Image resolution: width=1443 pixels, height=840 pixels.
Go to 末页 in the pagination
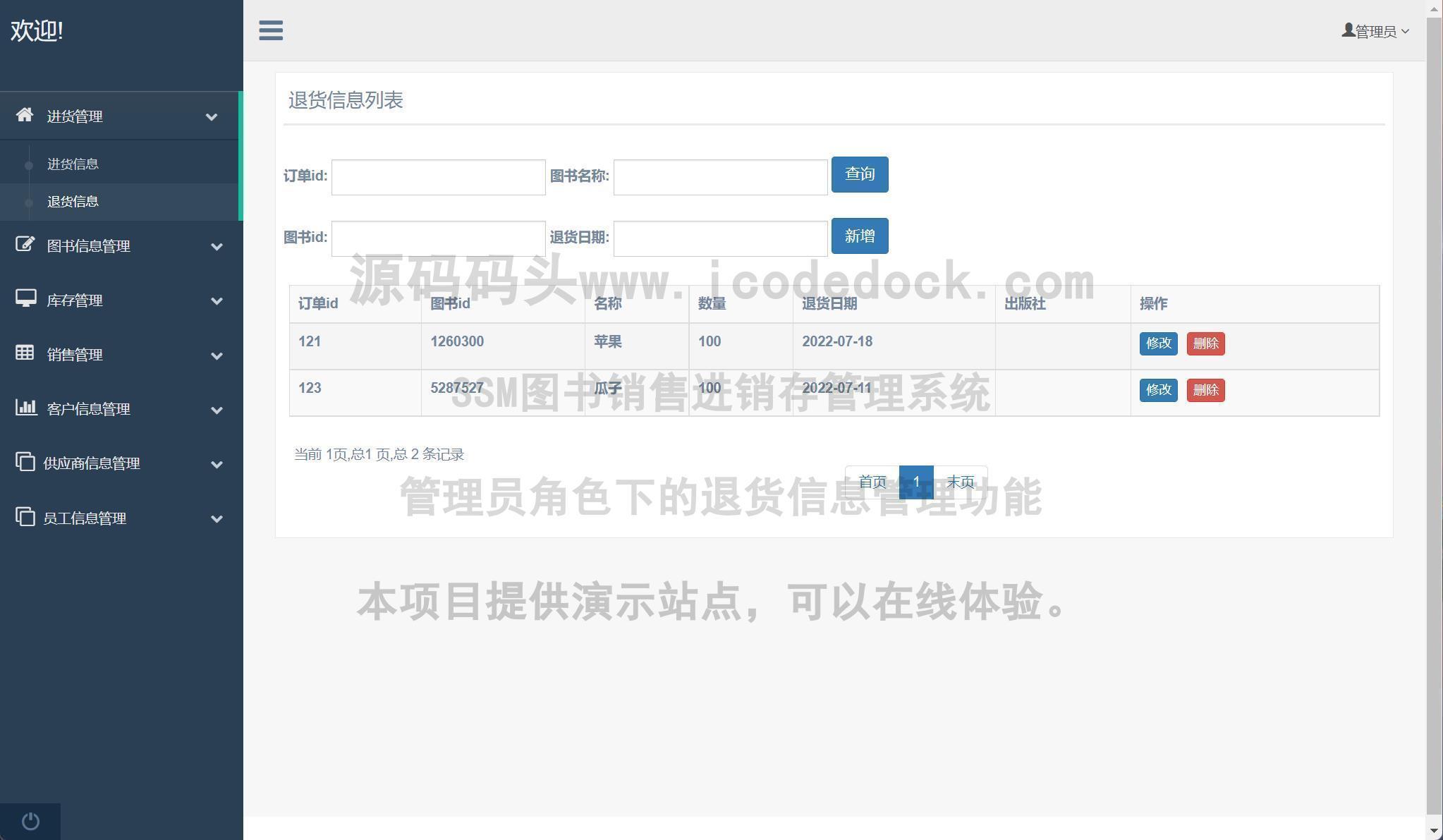960,482
